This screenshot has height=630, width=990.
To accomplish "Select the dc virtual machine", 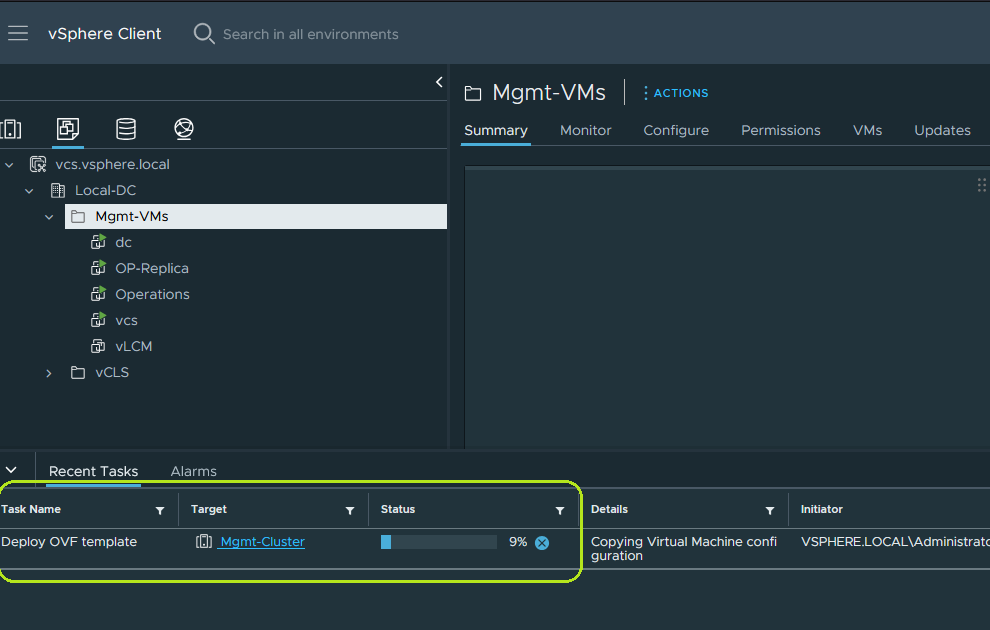I will [x=123, y=242].
